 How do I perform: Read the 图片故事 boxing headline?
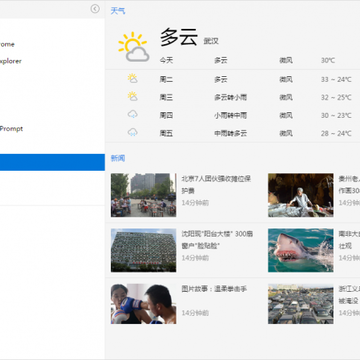pos(214,289)
